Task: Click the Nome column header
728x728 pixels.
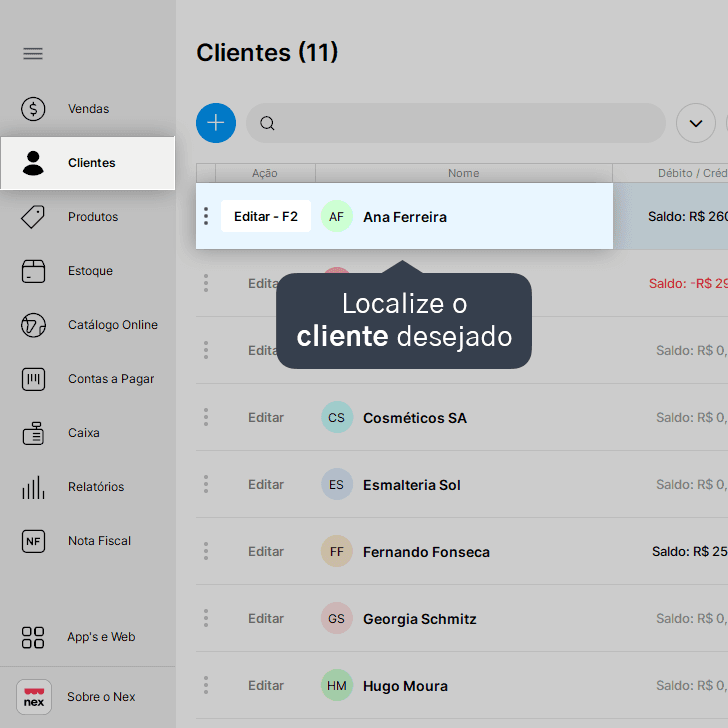Action: click(464, 173)
